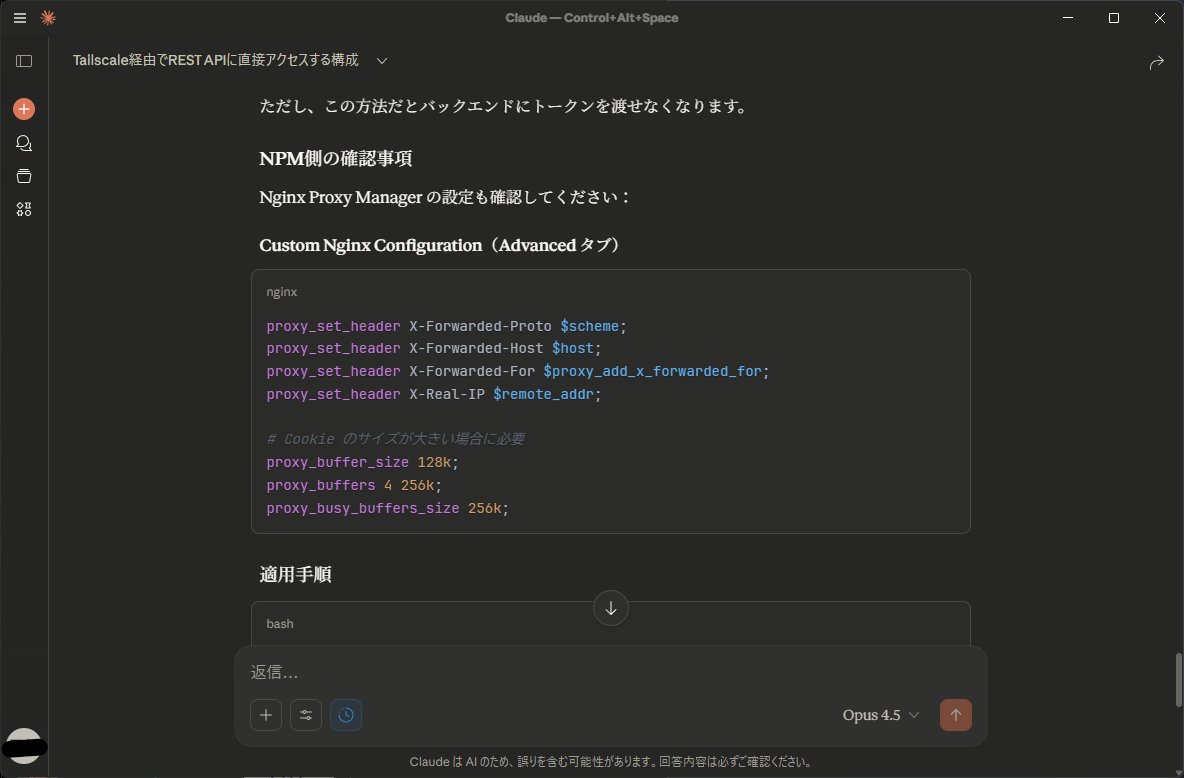Jump to the bottom with the down-arrow button
This screenshot has width=1184, height=778.
[x=611, y=608]
